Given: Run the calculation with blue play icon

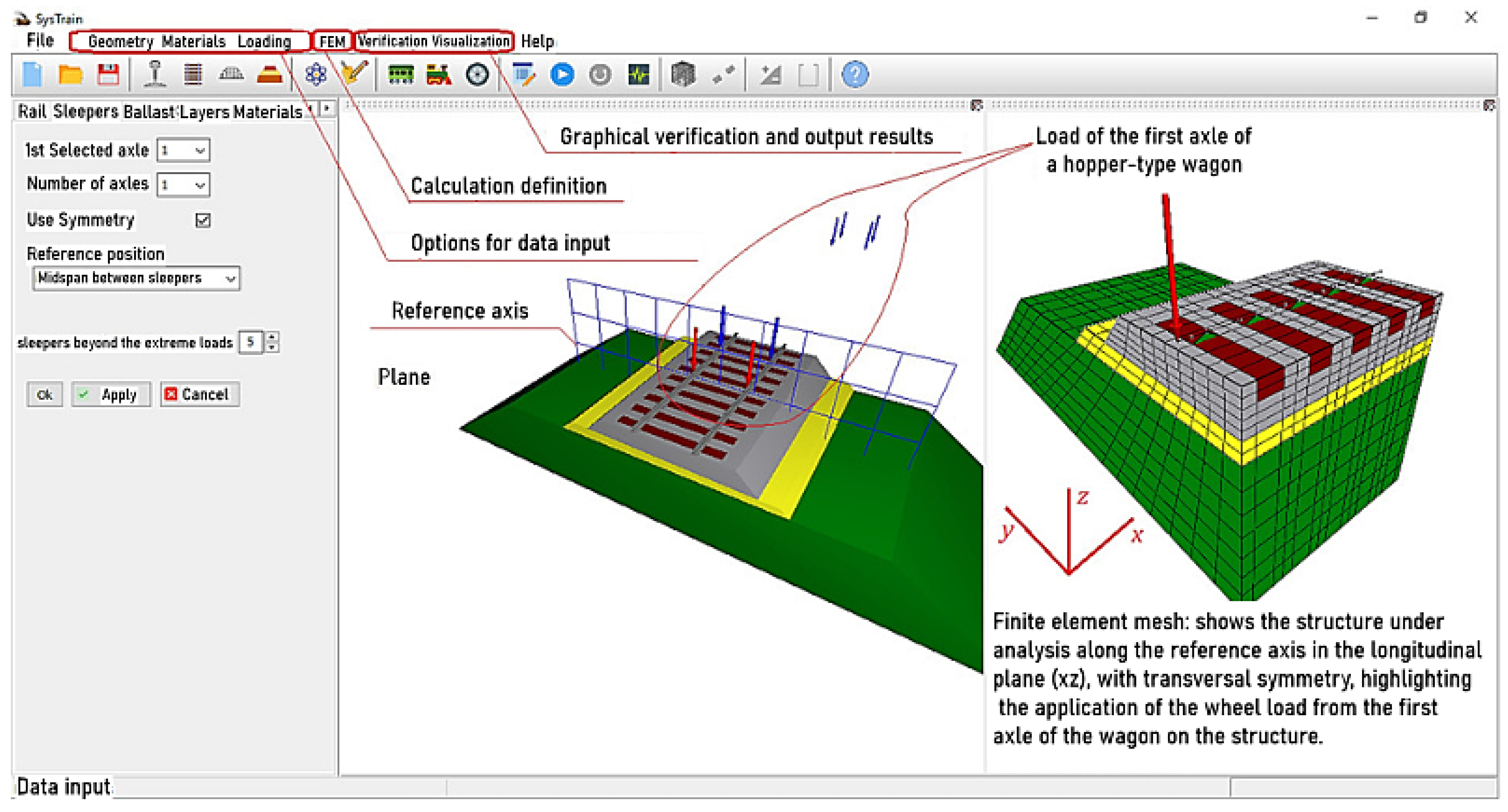Looking at the screenshot, I should [x=562, y=75].
